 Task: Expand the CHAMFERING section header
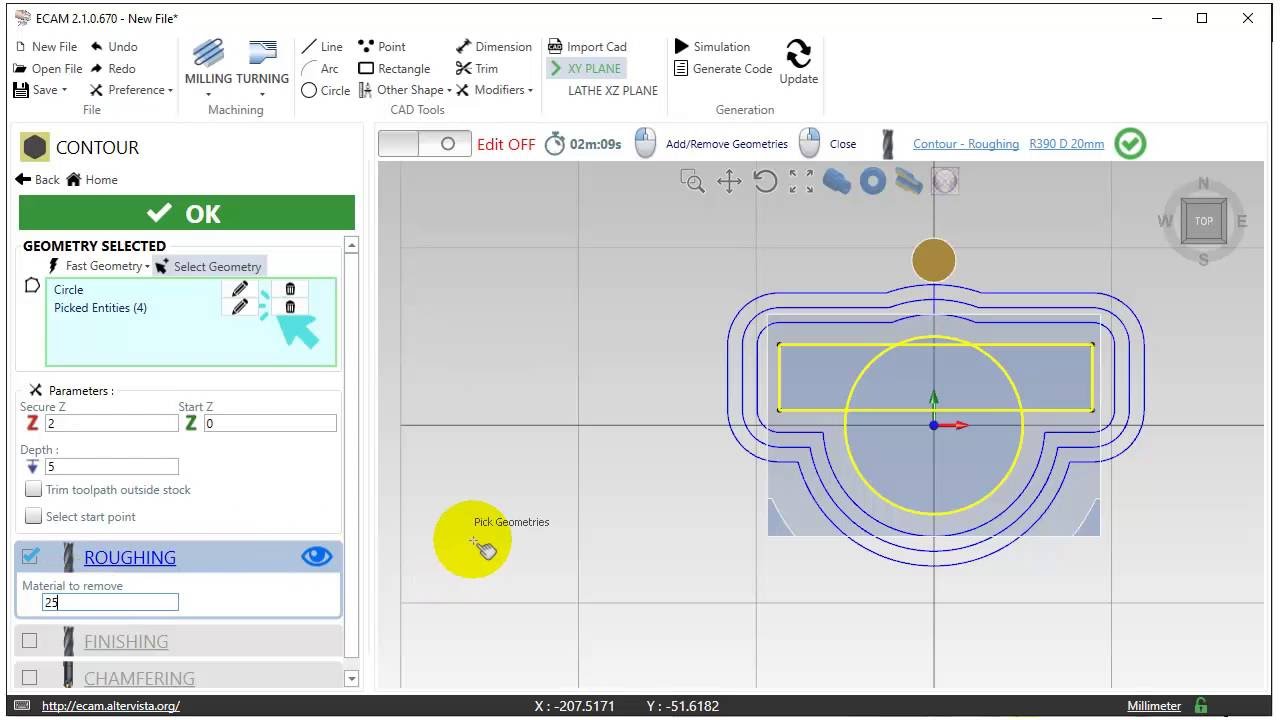(139, 678)
